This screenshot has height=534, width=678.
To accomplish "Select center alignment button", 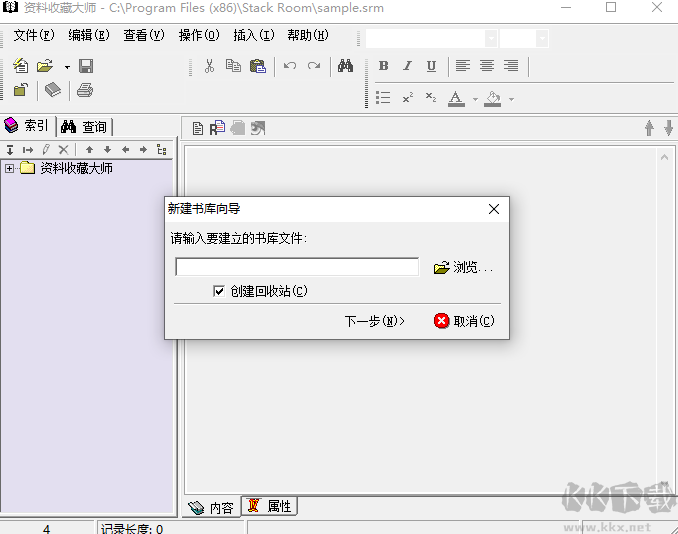I will tap(487, 66).
